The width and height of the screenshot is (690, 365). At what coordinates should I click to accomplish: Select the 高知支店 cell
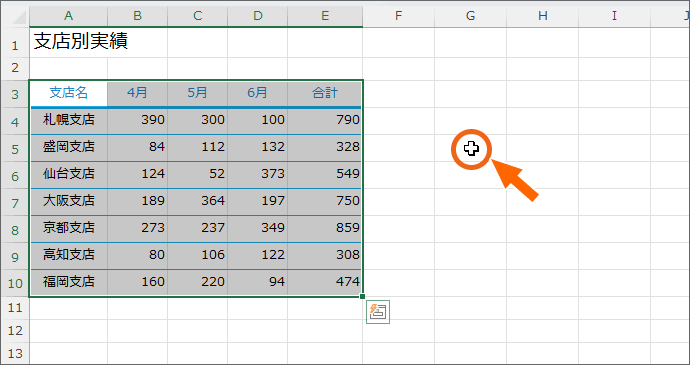tap(68, 255)
